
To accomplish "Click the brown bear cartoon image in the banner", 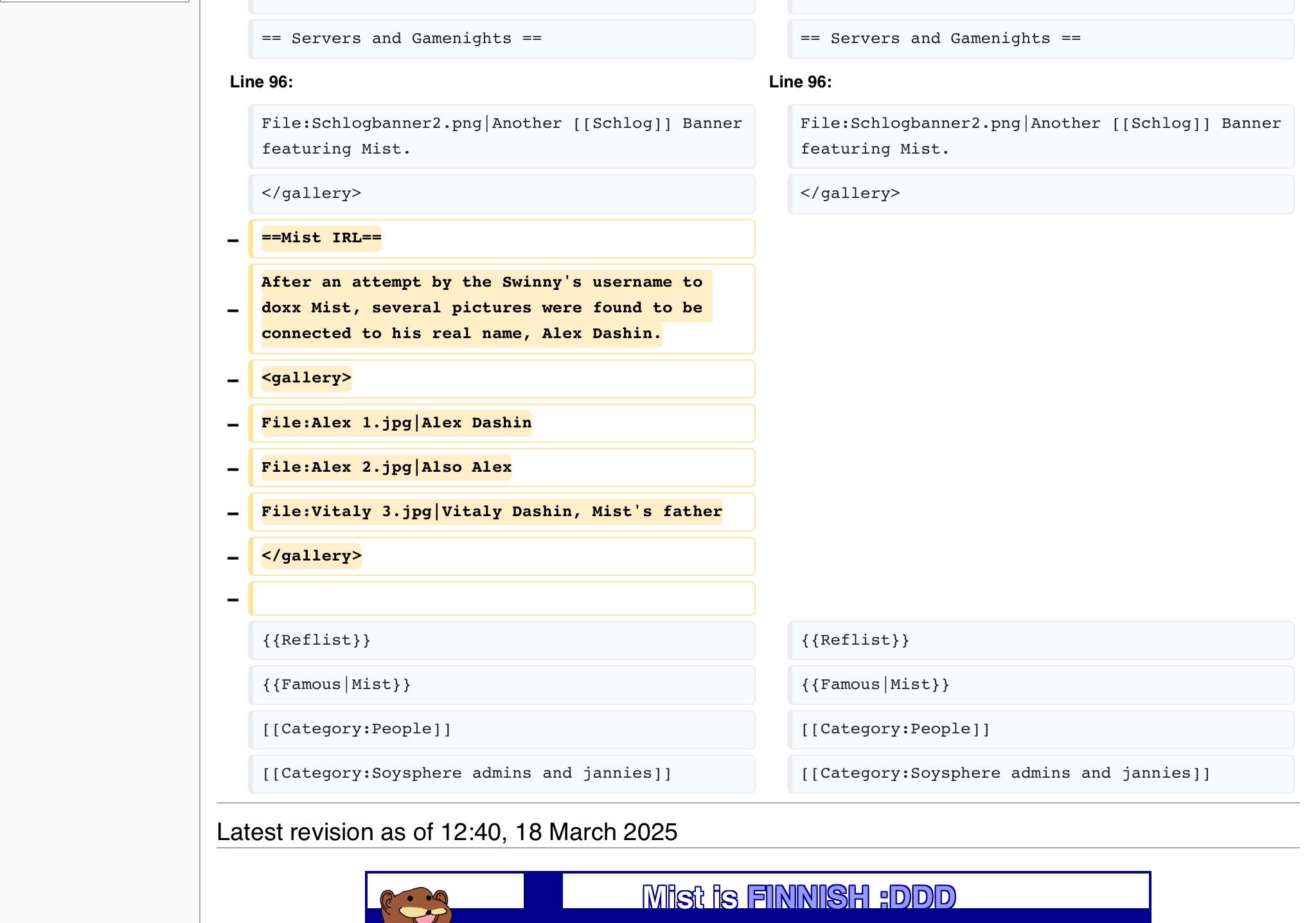I will [416, 906].
